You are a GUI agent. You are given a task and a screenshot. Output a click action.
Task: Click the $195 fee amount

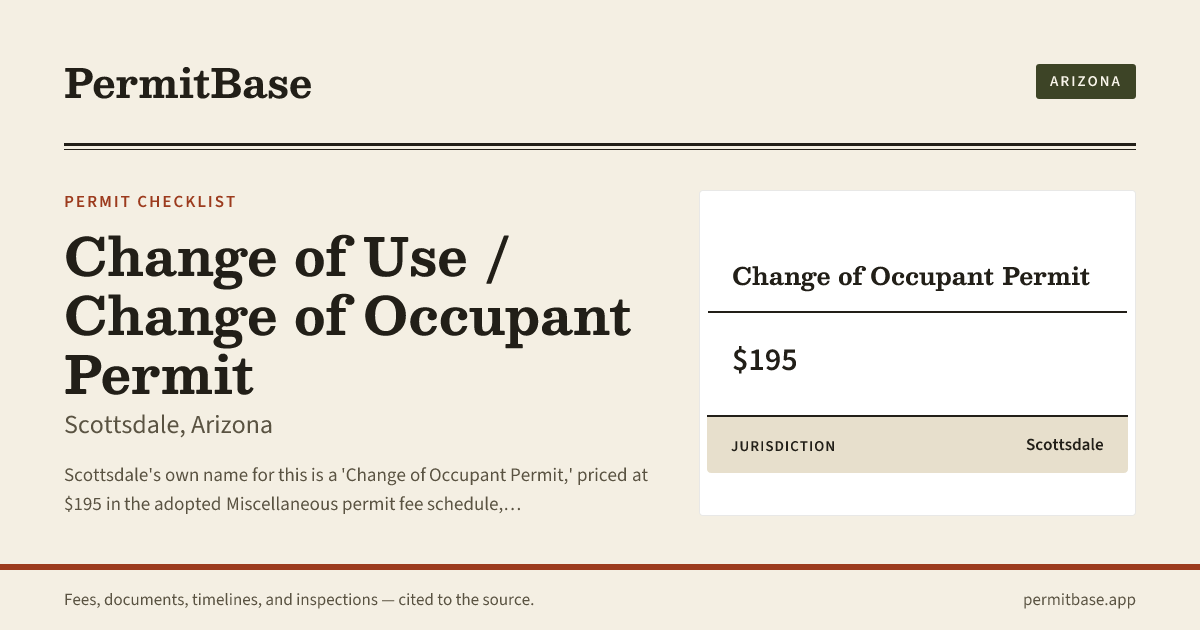click(x=765, y=360)
